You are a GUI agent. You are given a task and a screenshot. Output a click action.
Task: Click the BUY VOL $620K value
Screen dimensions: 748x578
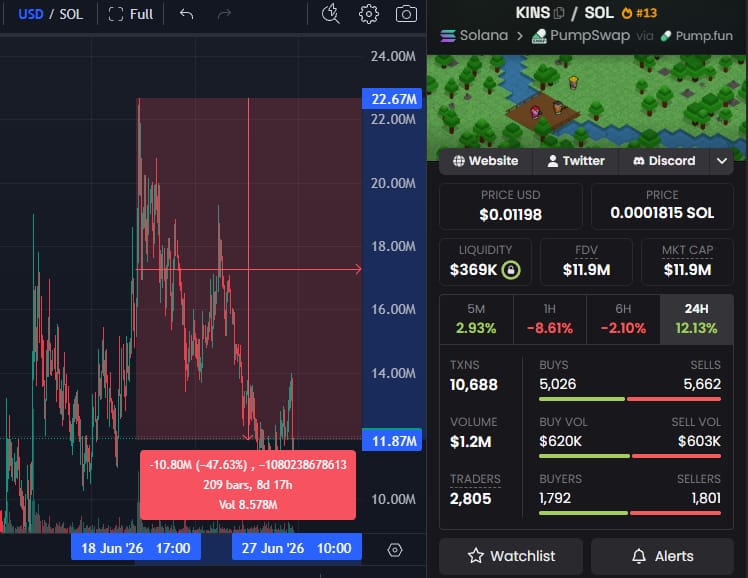click(x=561, y=441)
